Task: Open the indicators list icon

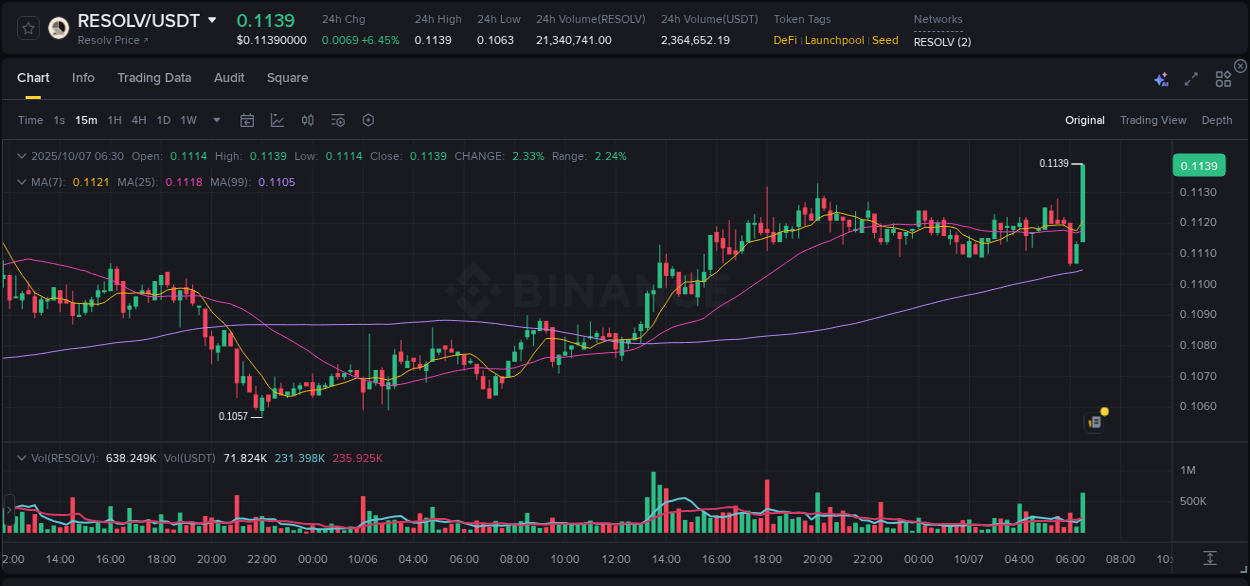Action: 337,120
